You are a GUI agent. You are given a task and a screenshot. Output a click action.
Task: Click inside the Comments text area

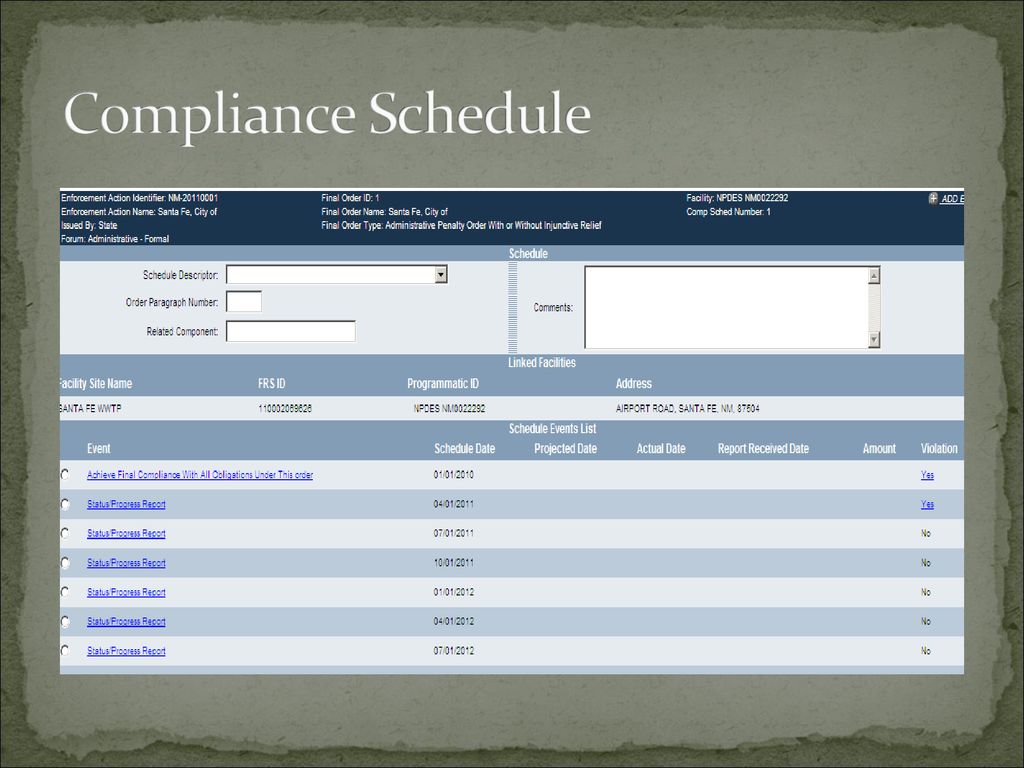pos(727,307)
